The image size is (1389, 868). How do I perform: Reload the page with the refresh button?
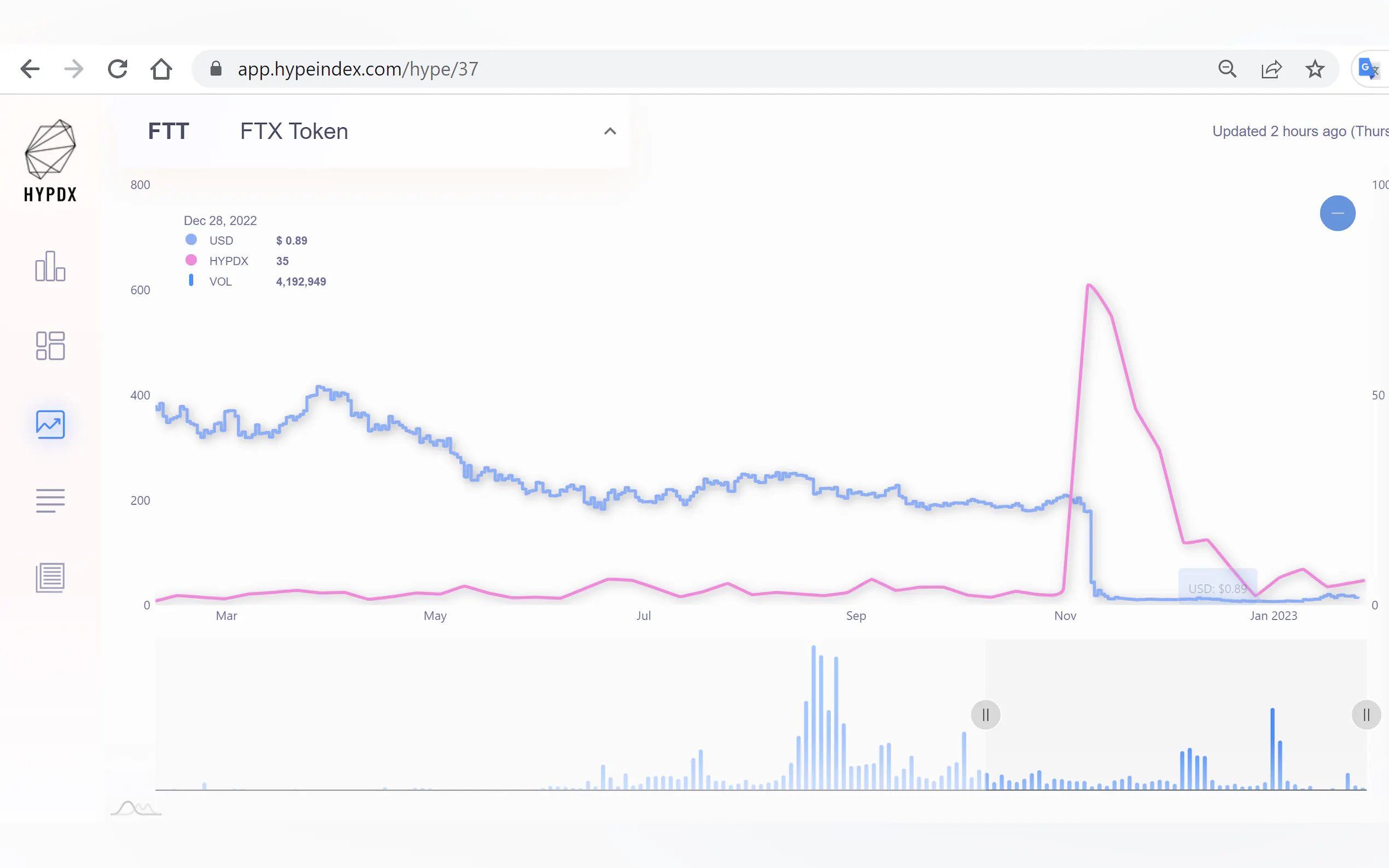(118, 69)
